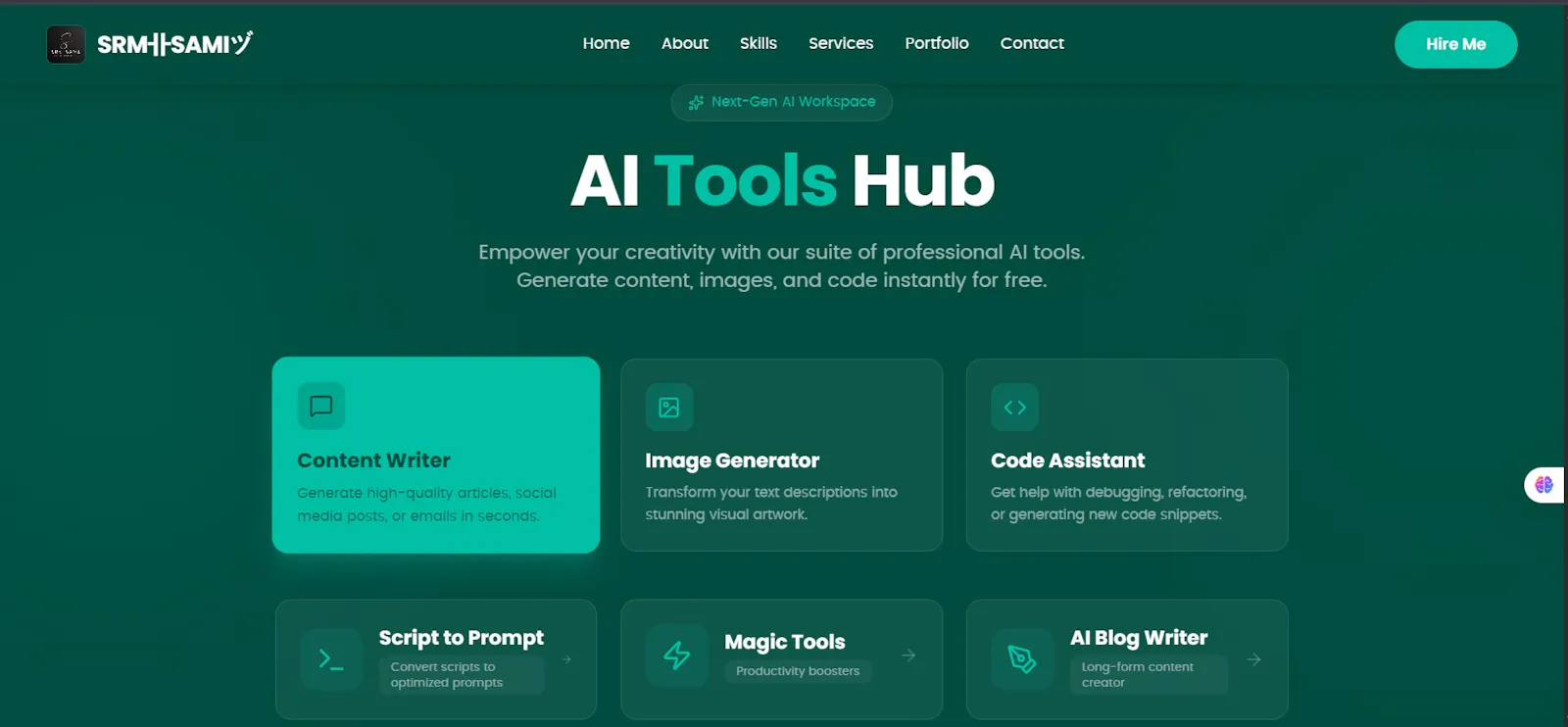Open the Script to Prompt tool title

coord(461,638)
